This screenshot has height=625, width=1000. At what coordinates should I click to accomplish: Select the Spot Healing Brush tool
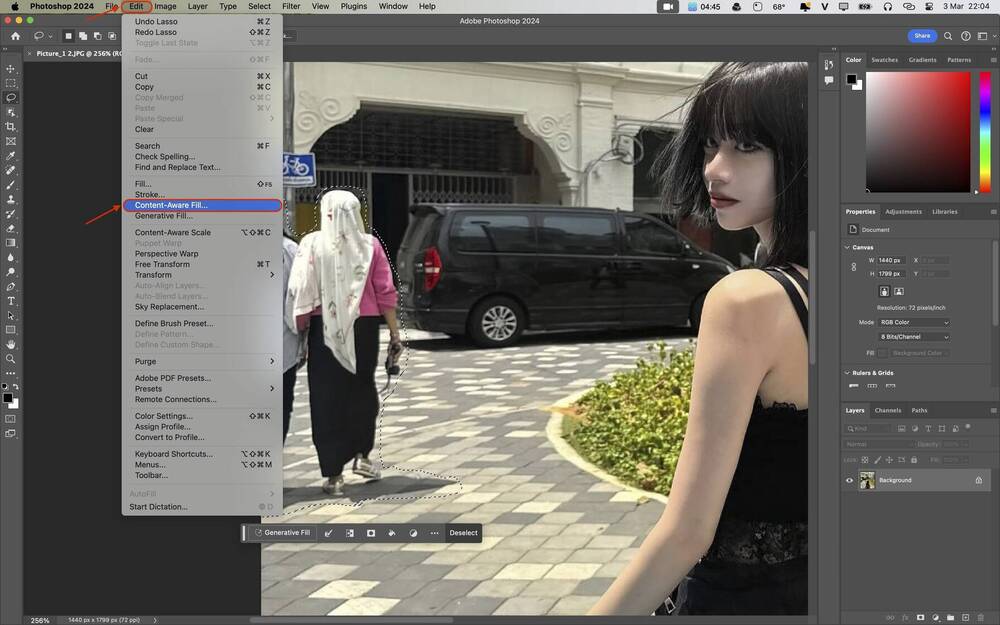click(x=10, y=170)
